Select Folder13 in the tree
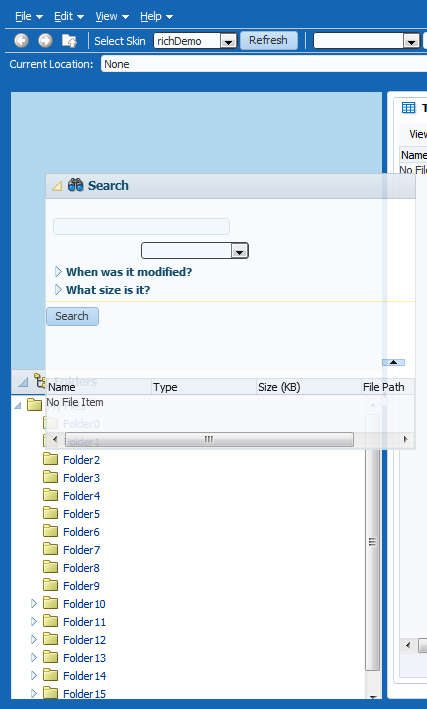Viewport: 427px width, 709px height. 84,658
